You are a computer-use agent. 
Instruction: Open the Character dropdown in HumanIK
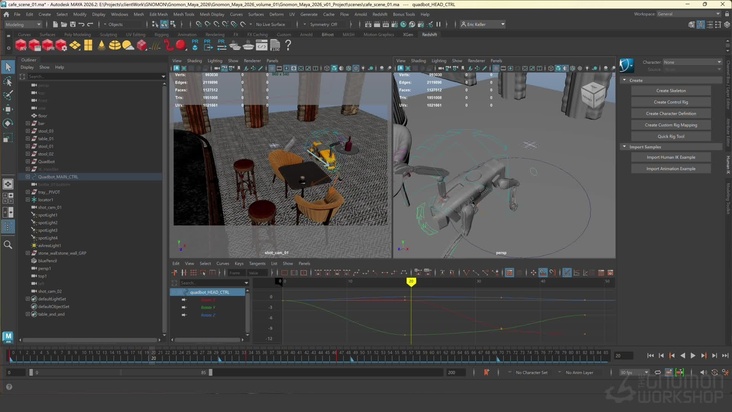pyautogui.click(x=690, y=61)
